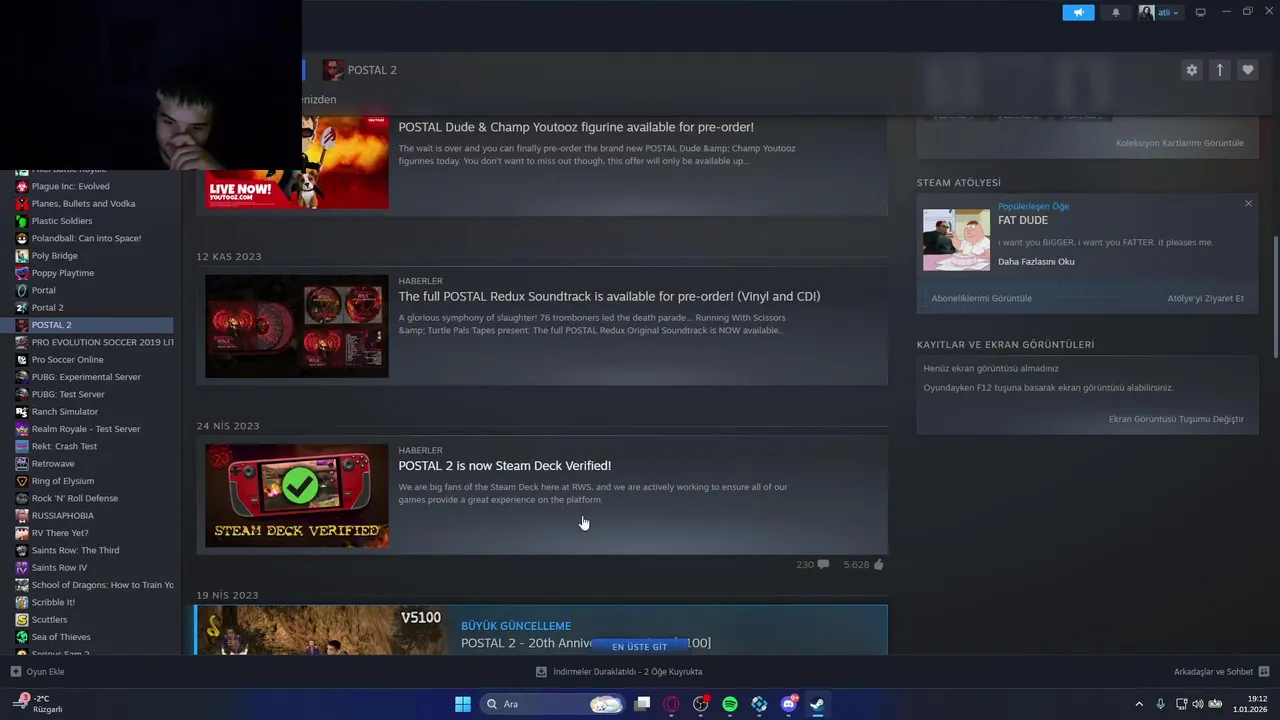Select Rekt: Crash Test entry

[x=64, y=446]
